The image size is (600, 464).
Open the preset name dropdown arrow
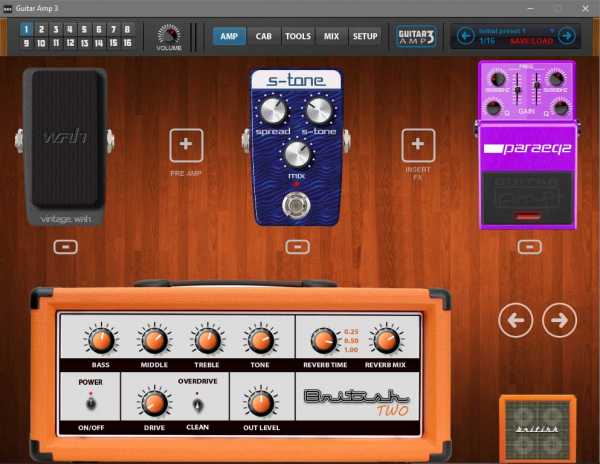(551, 31)
